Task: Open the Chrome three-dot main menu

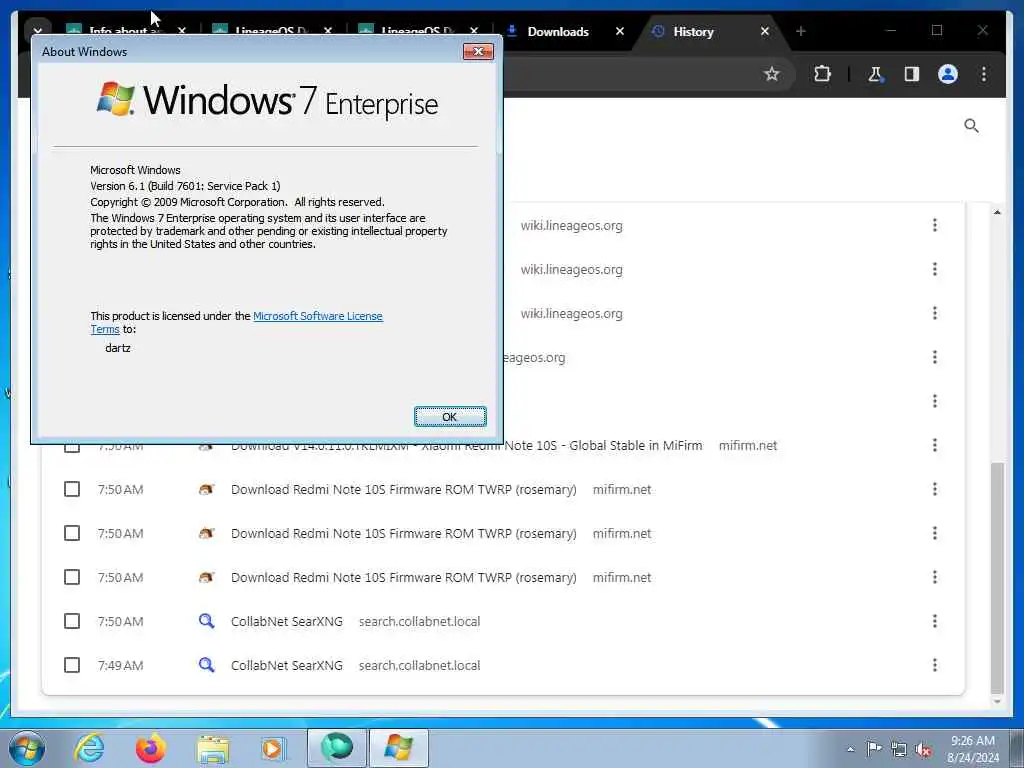Action: pos(984,74)
